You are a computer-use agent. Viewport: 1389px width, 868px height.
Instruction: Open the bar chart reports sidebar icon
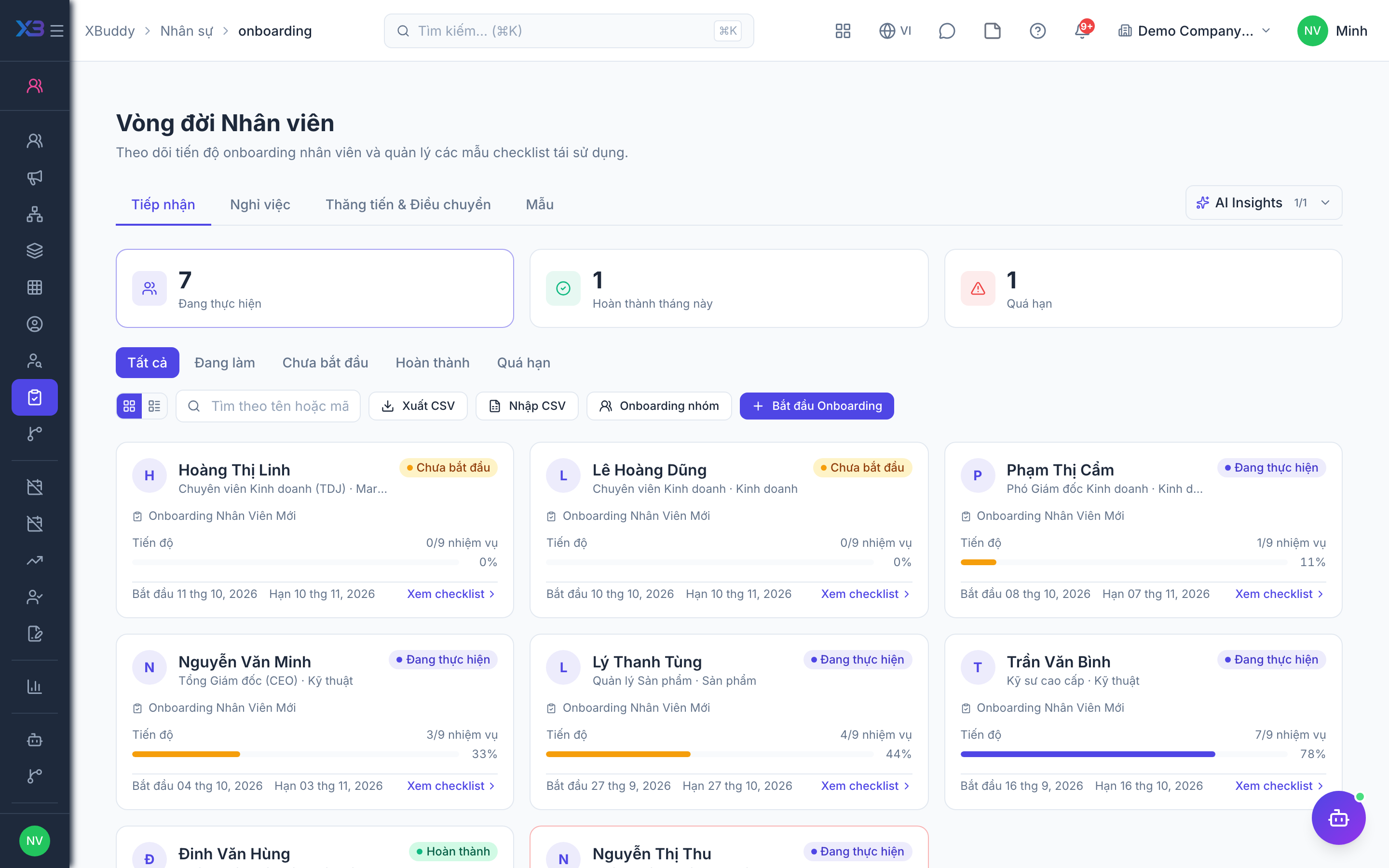pos(34,687)
